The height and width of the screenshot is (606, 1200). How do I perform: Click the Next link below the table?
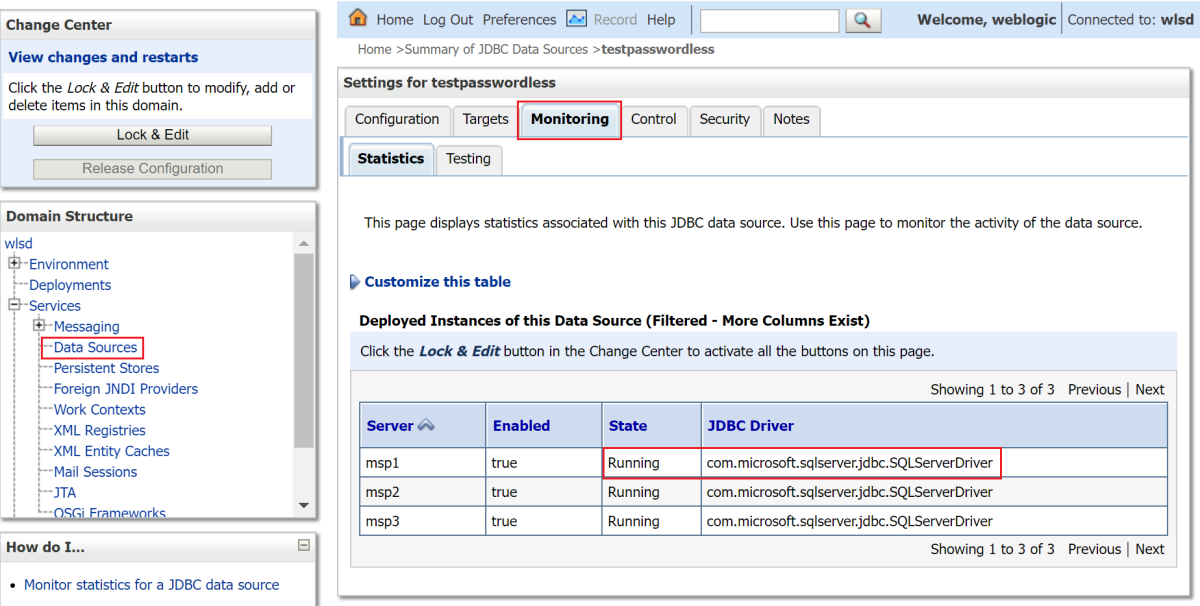tap(1149, 548)
